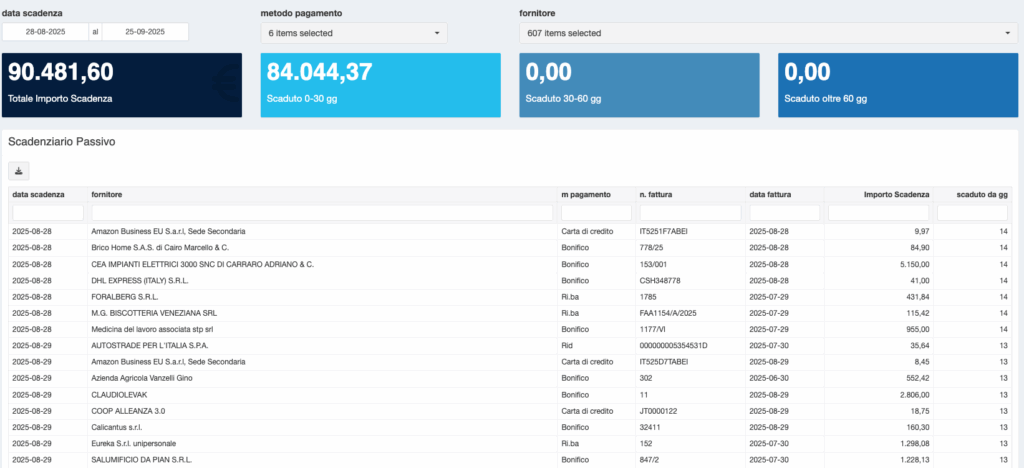Click the n. fattura filter input
This screenshot has height=468, width=1024.
pos(689,213)
